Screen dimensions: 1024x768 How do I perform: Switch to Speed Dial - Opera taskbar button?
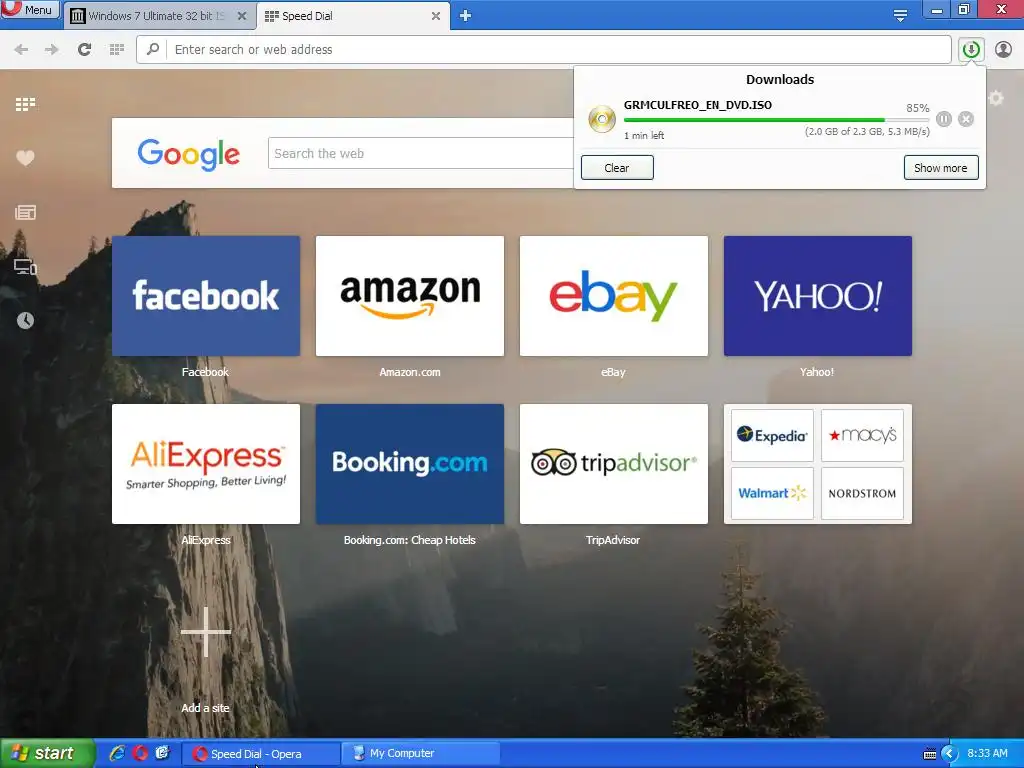coord(260,754)
